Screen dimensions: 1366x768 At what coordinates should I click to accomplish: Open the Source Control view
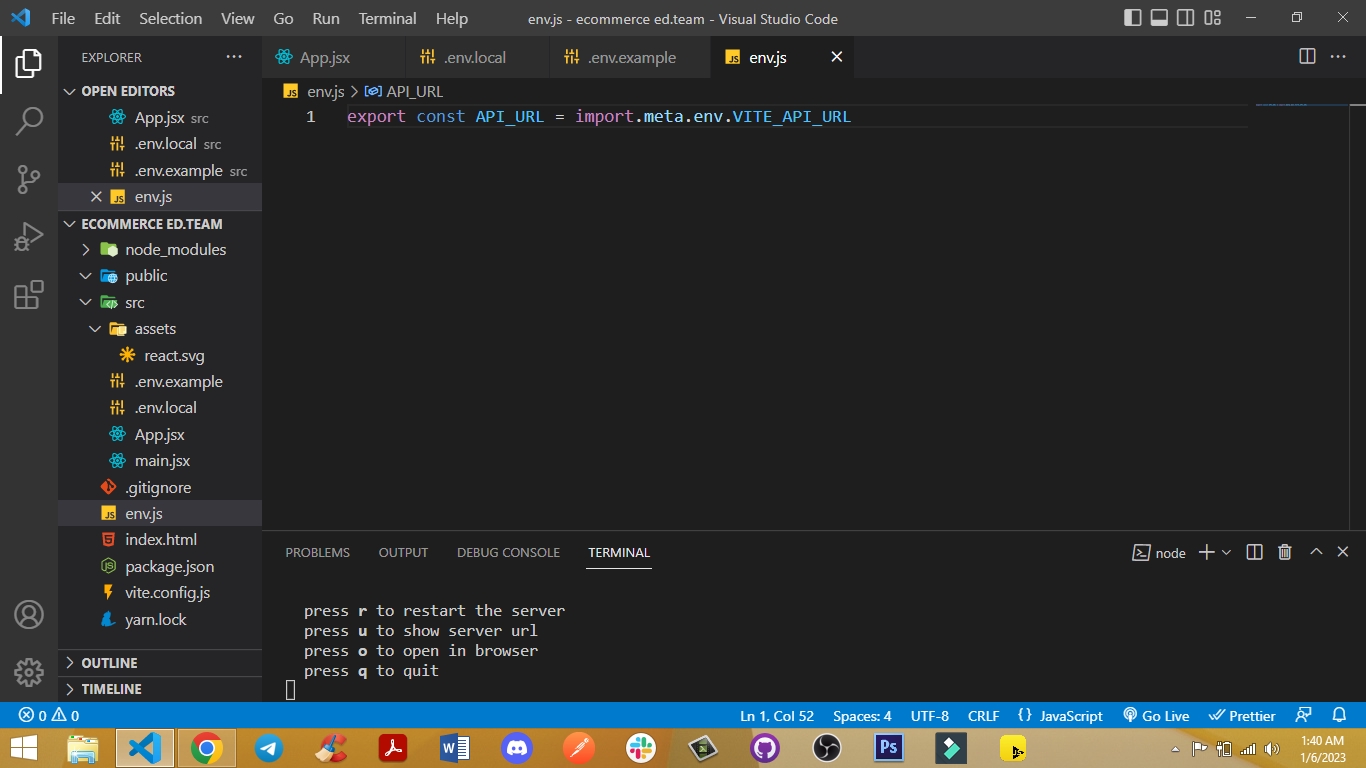click(x=29, y=179)
